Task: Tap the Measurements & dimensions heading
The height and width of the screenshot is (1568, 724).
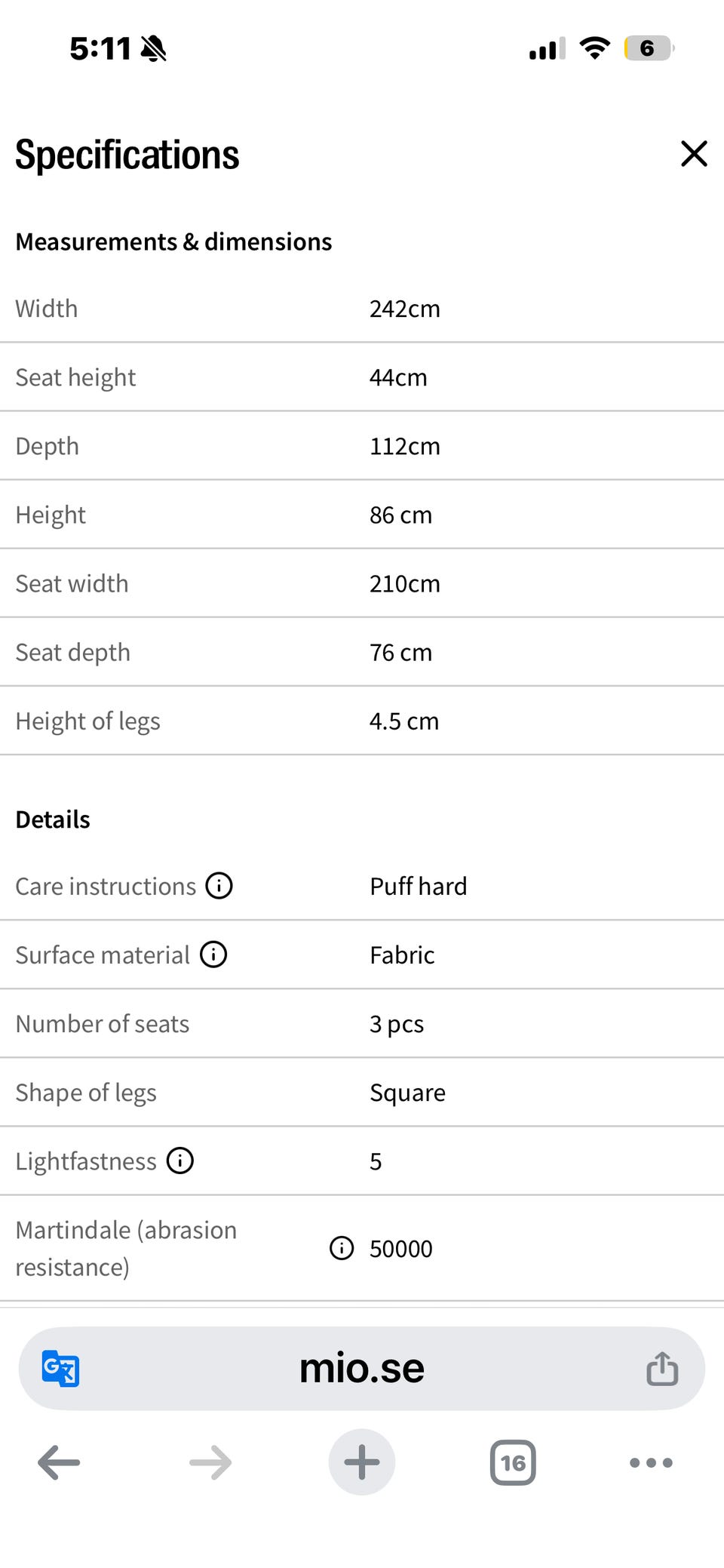Action: (x=173, y=241)
